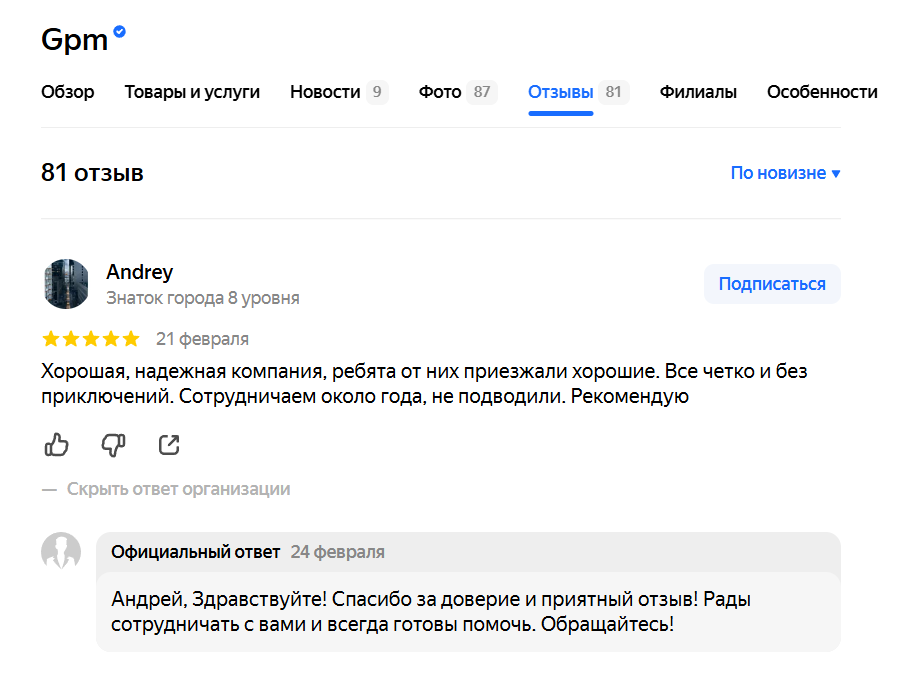Click the organization reply avatar icon

point(61,552)
